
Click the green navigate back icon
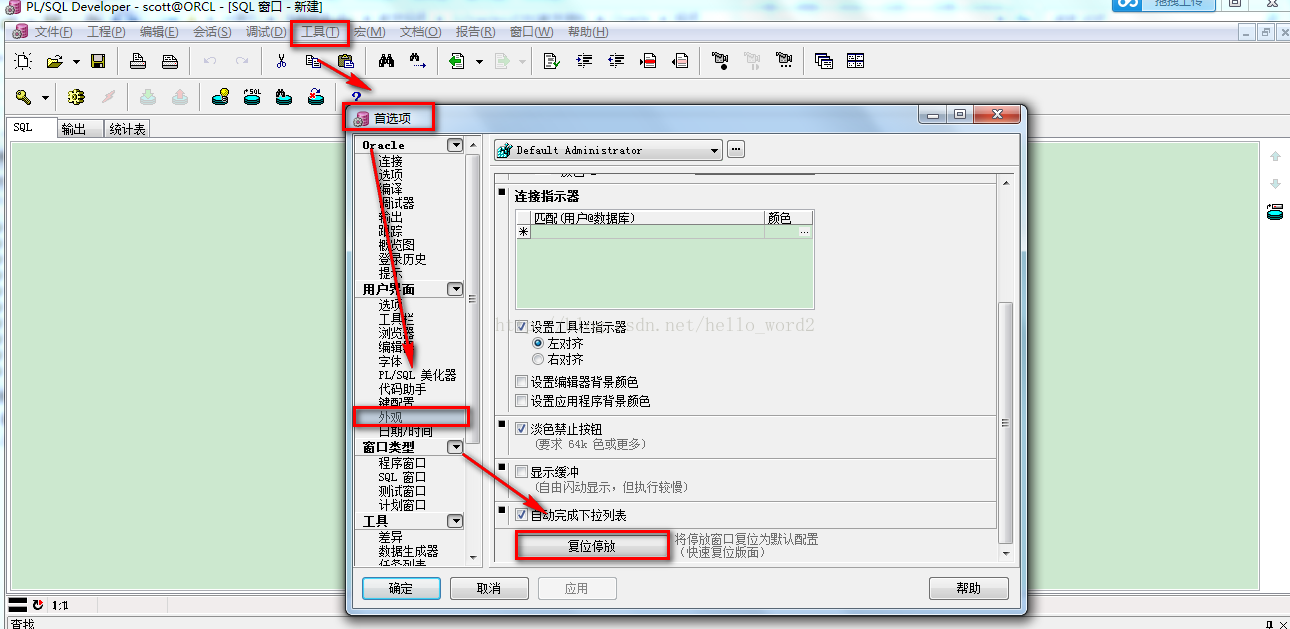(x=457, y=61)
